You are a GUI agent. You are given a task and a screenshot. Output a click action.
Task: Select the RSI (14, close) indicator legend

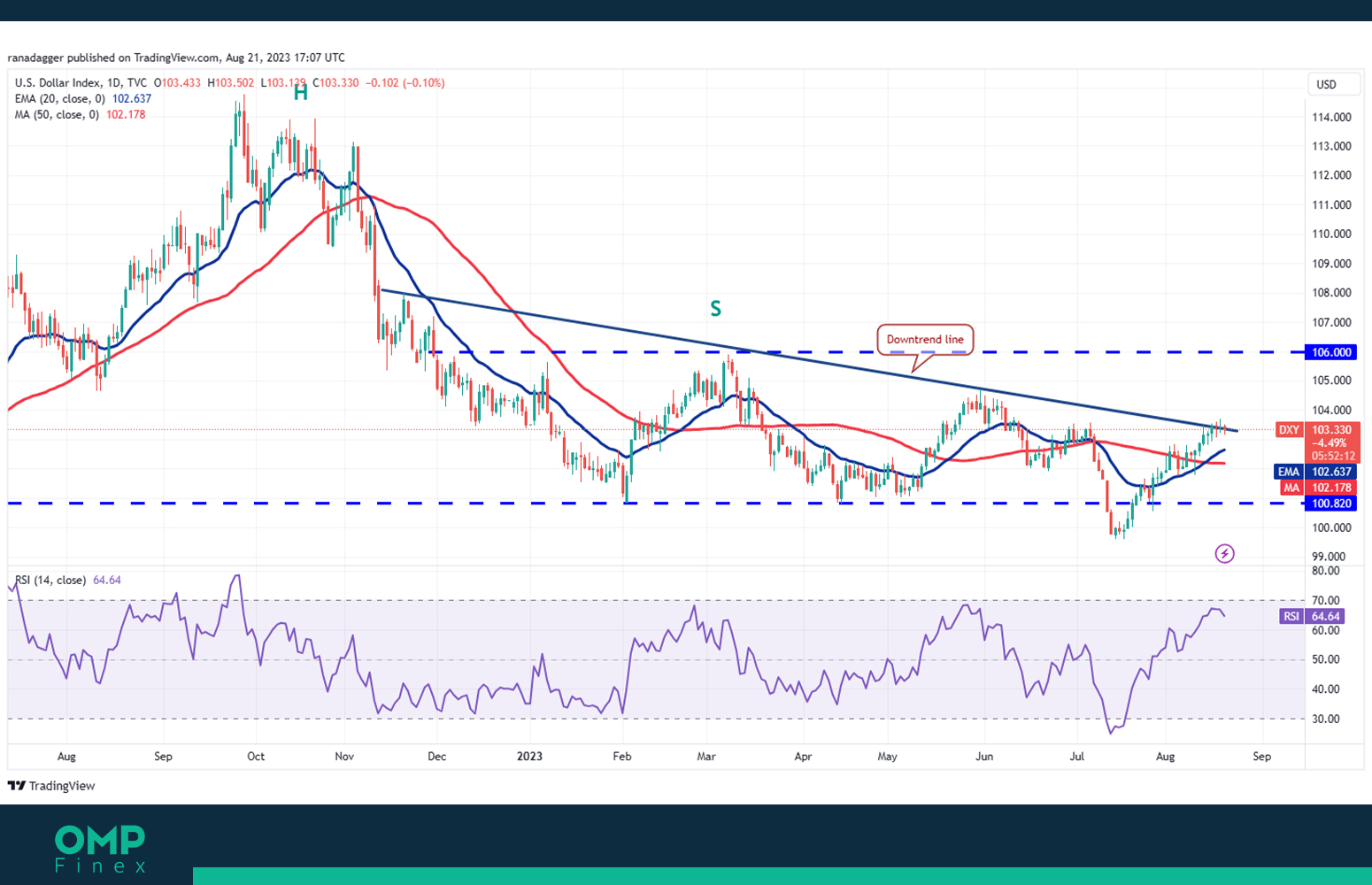(68, 581)
